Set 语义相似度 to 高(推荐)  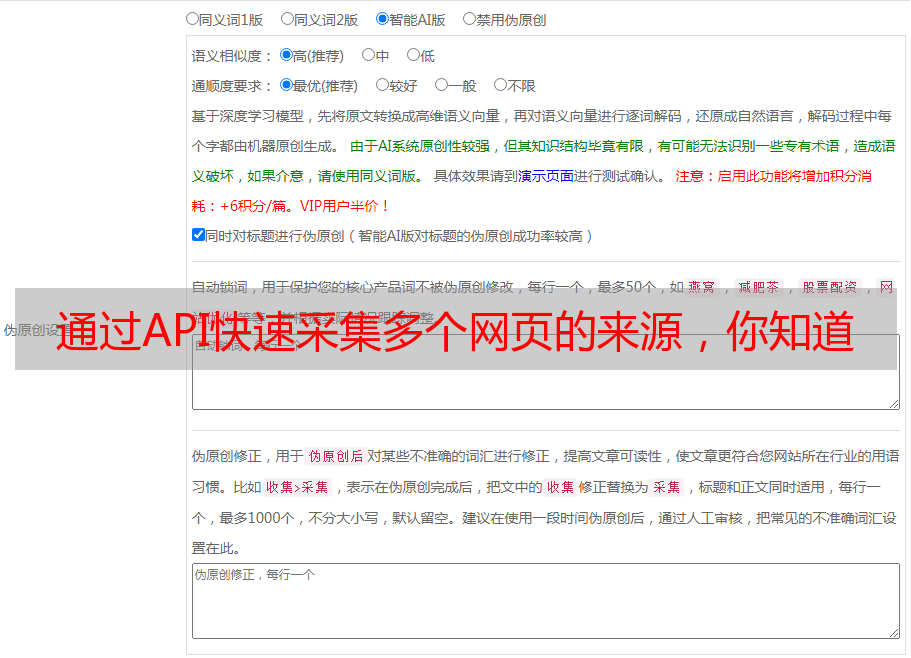pos(287,55)
